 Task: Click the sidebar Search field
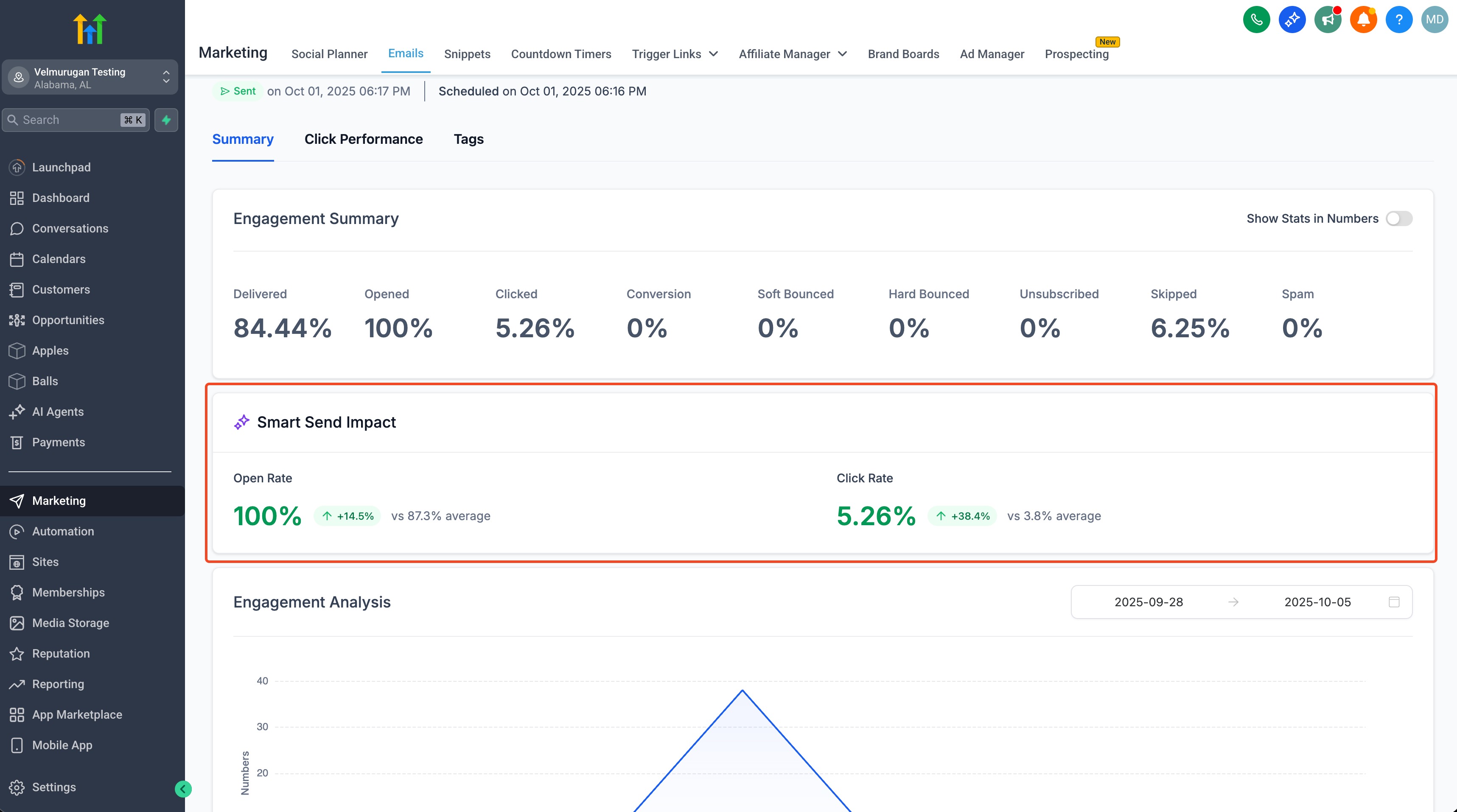click(x=68, y=120)
